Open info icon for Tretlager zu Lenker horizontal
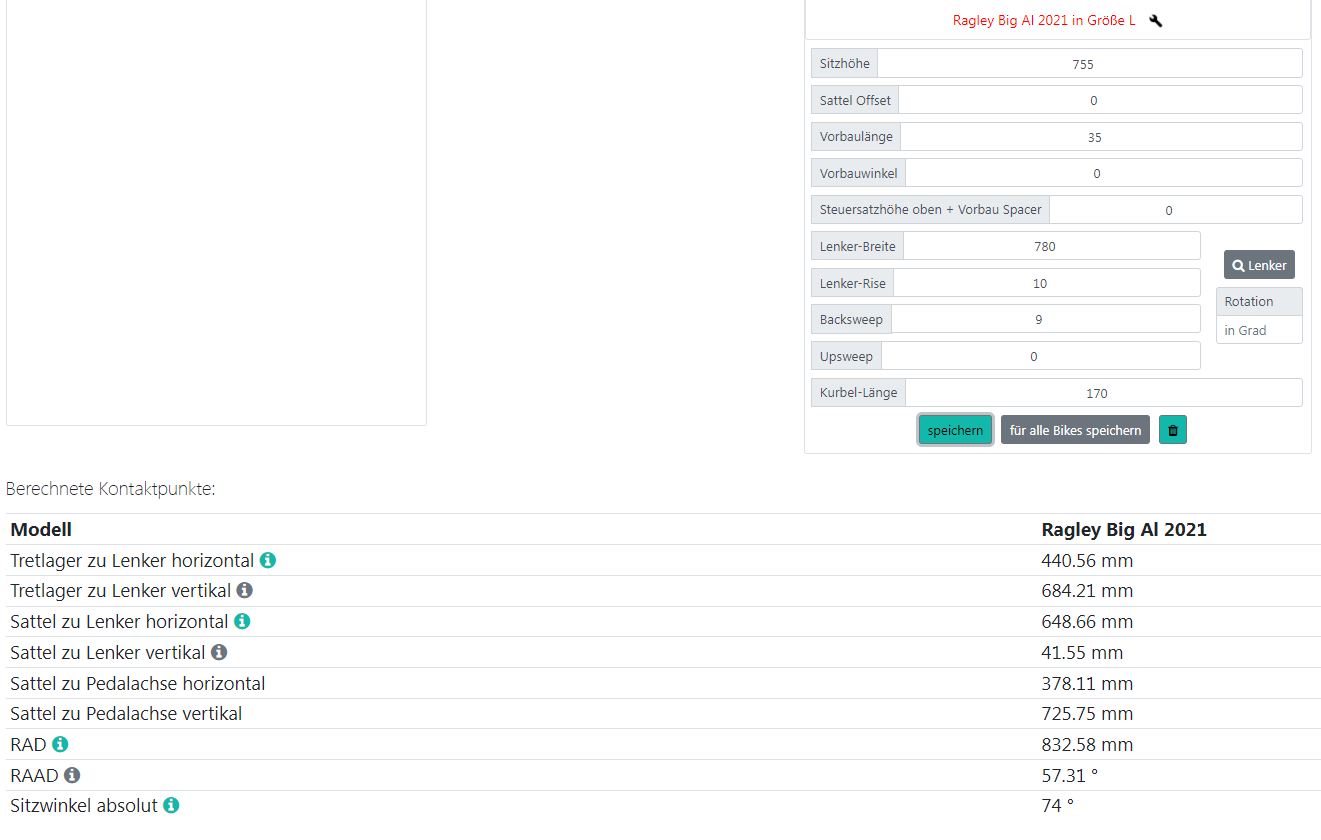The image size is (1321, 840). [268, 561]
